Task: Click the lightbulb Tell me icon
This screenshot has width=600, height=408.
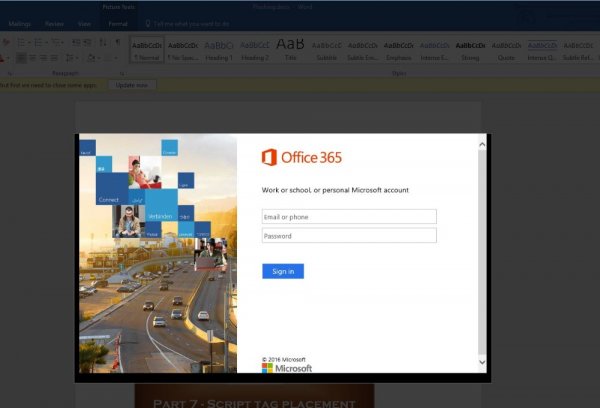Action: click(x=149, y=22)
